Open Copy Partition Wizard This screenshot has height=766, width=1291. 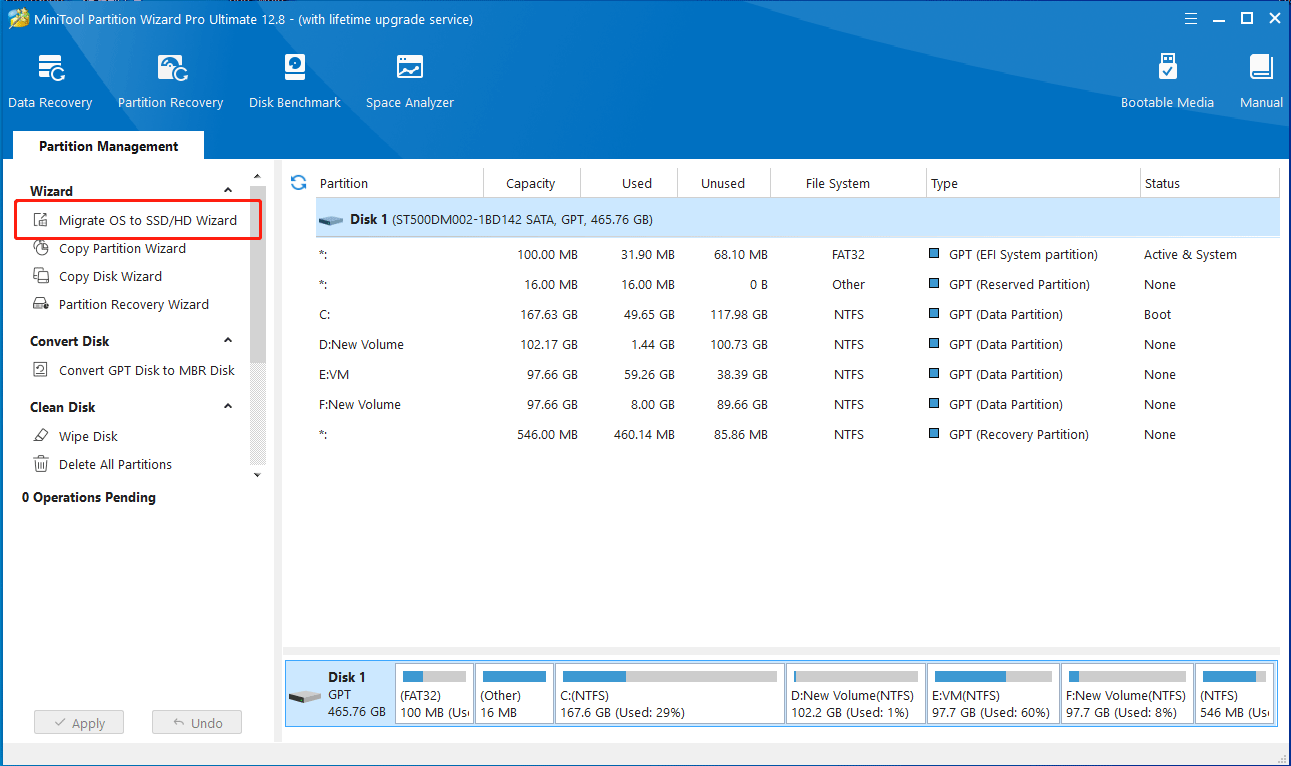pos(122,248)
